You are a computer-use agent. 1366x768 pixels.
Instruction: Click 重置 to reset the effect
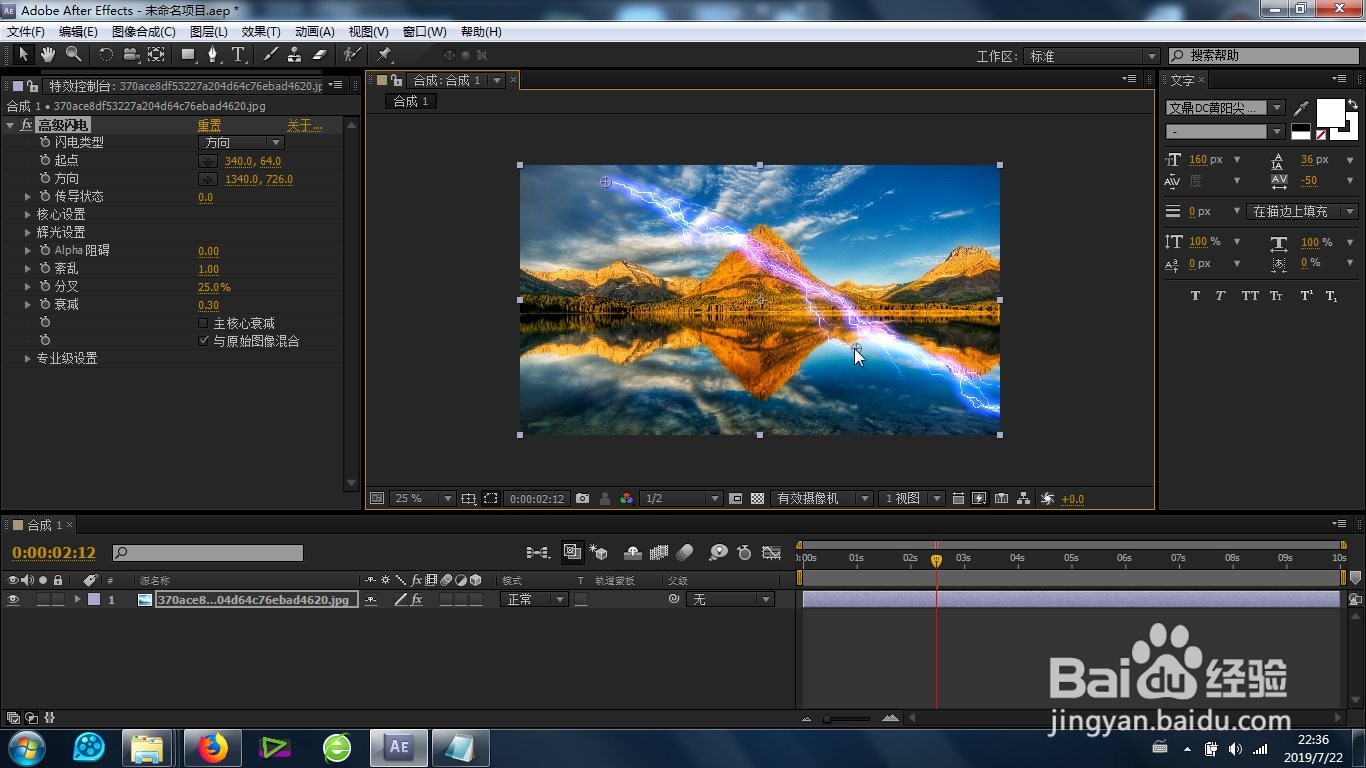click(209, 125)
